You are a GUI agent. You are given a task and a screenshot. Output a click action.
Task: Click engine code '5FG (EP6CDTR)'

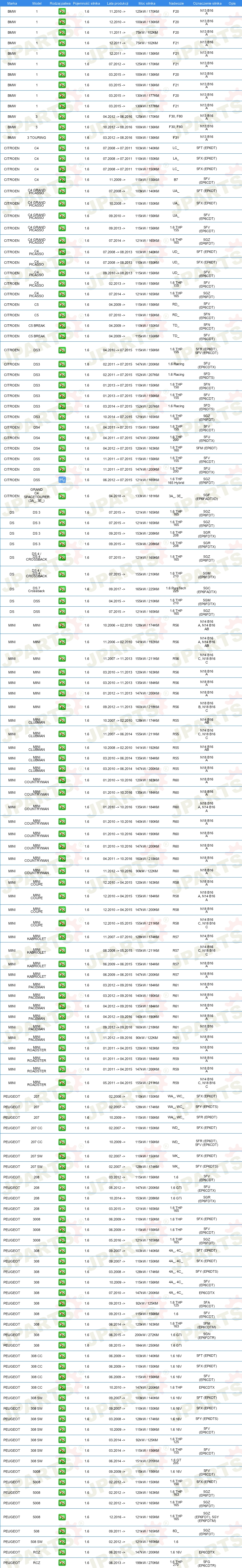207,1562
